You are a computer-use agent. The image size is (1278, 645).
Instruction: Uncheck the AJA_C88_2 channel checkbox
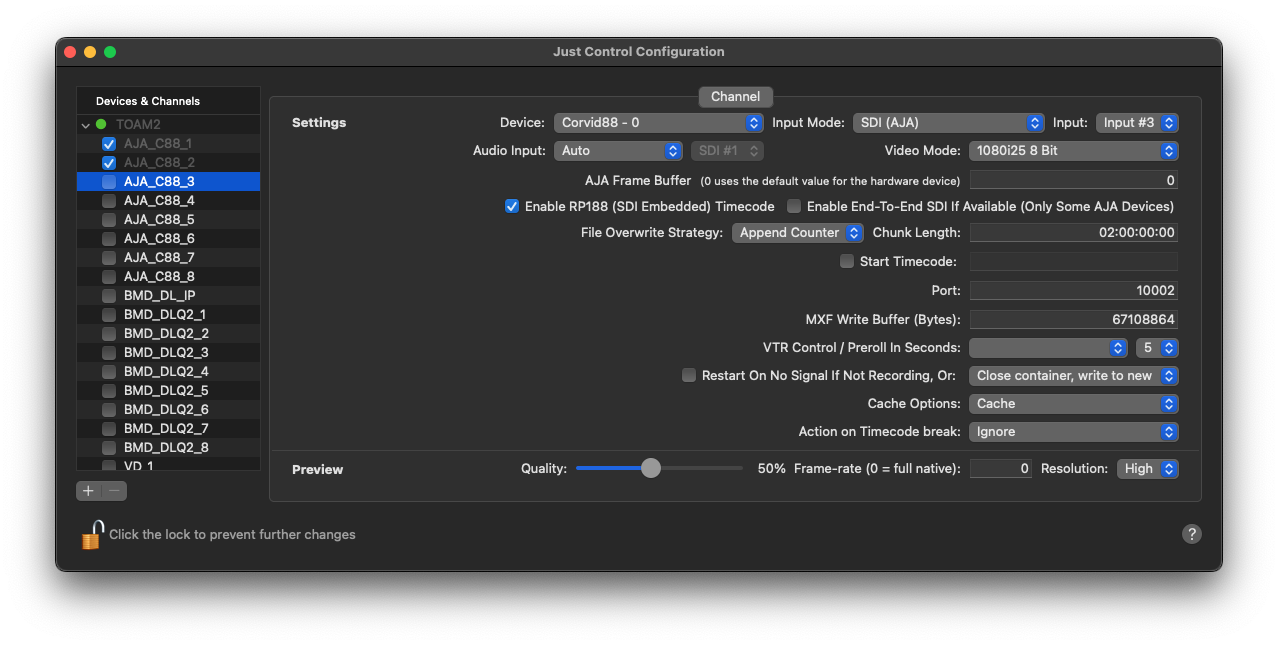(x=109, y=163)
